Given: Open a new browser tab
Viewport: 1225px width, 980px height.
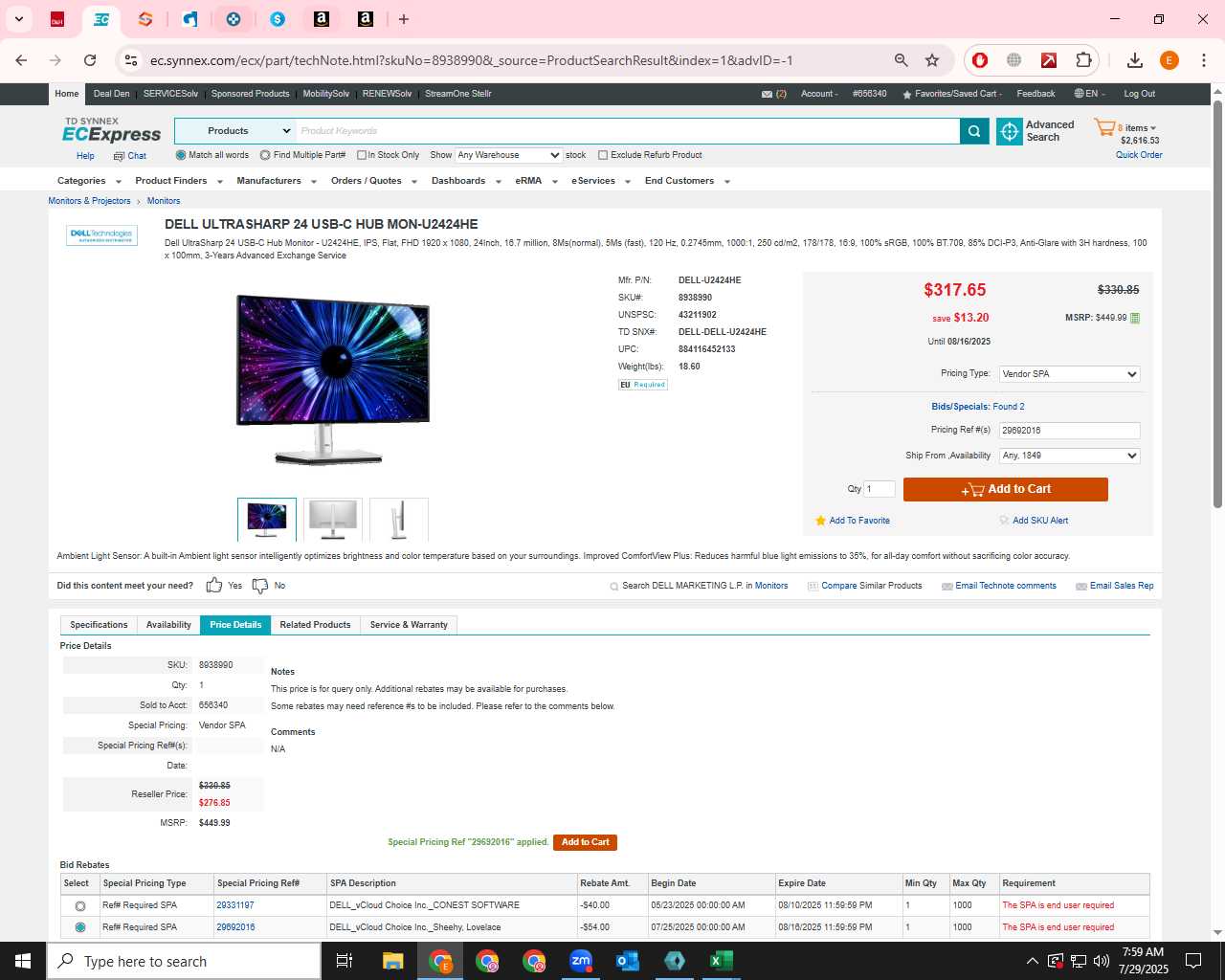Looking at the screenshot, I should pos(404,19).
